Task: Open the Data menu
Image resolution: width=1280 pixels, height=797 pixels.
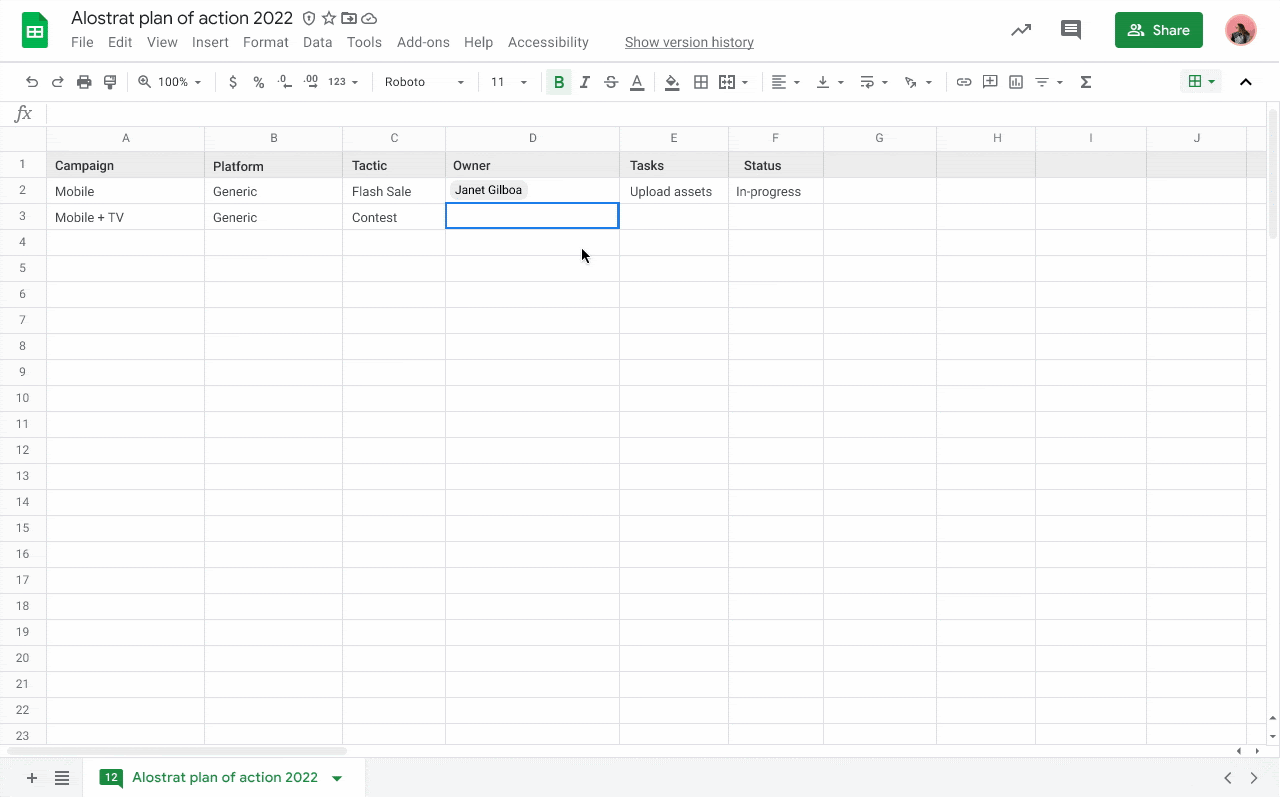Action: click(317, 42)
